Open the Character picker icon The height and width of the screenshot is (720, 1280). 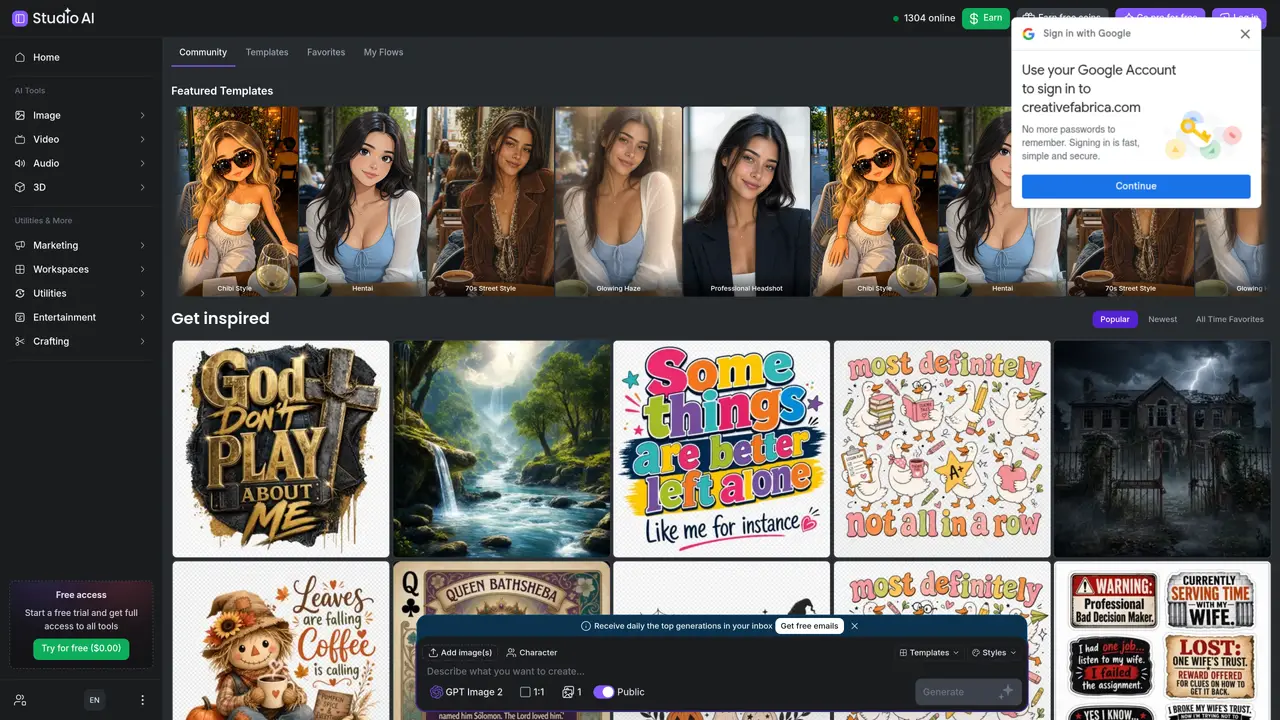click(511, 652)
